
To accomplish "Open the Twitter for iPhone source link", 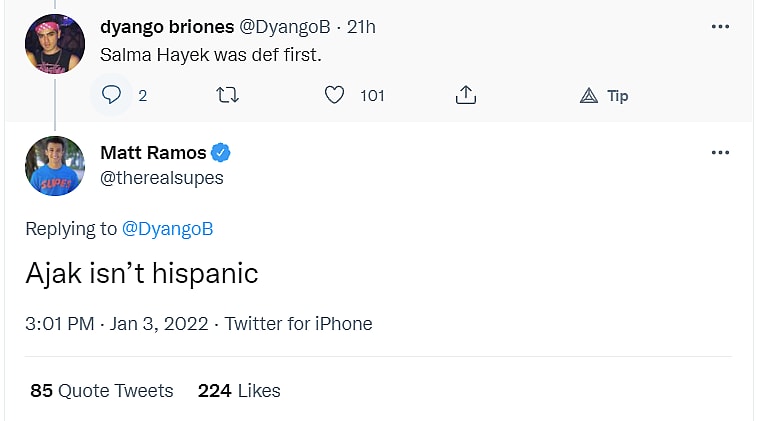I will point(298,324).
